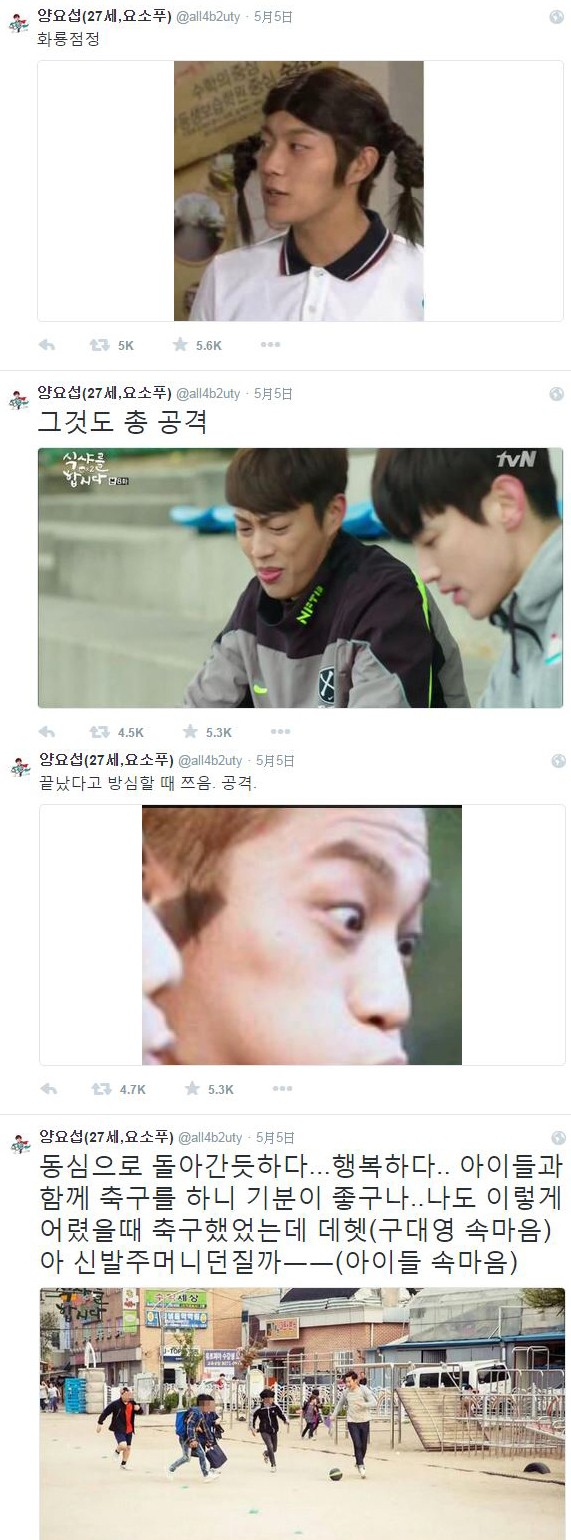This screenshot has height=1540, width=571.
Task: Click globe icon on first tweet
Action: point(558,18)
